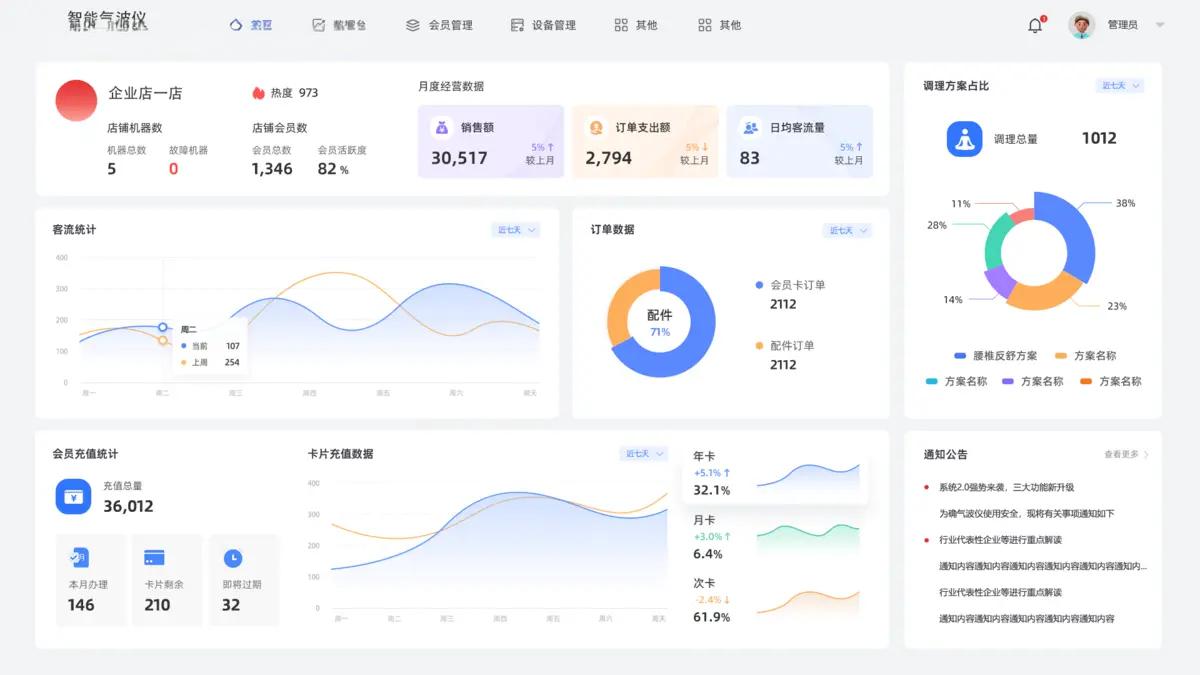Click the layers icon beside 会员管理
This screenshot has height=675, width=1200.
[413, 25]
